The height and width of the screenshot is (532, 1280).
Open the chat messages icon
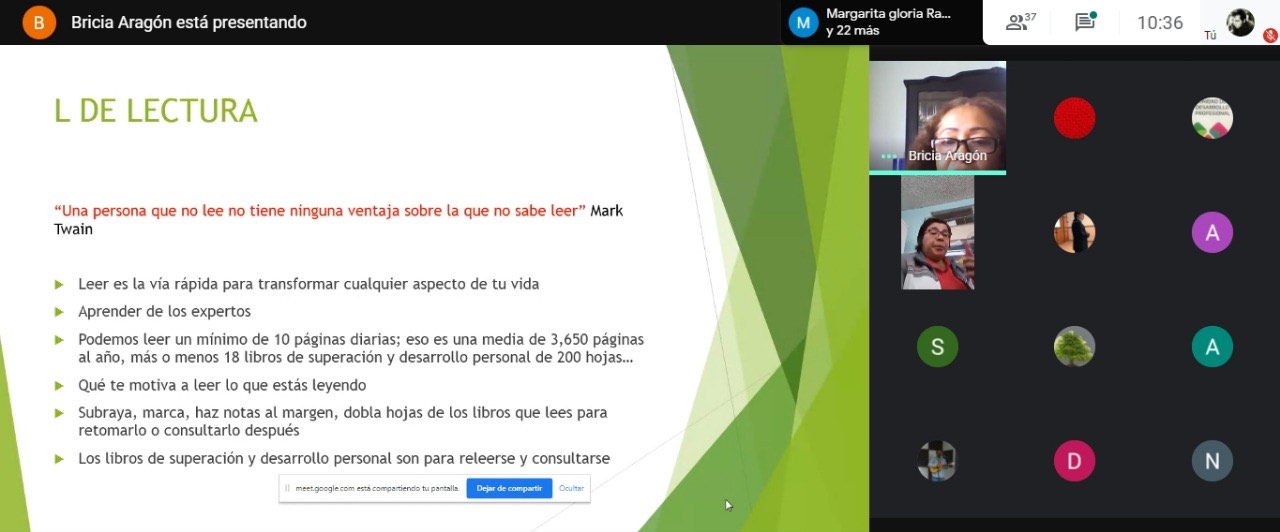[1085, 22]
